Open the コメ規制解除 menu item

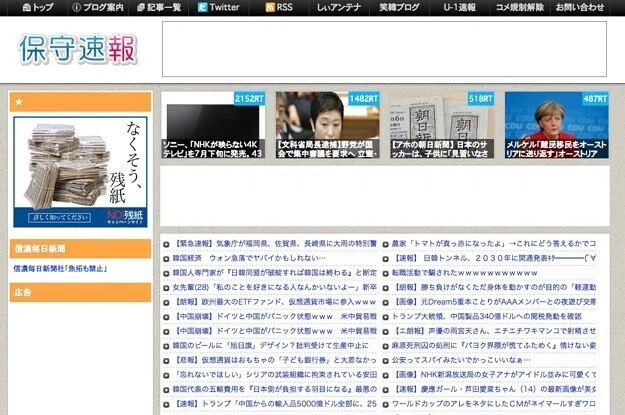coord(520,7)
